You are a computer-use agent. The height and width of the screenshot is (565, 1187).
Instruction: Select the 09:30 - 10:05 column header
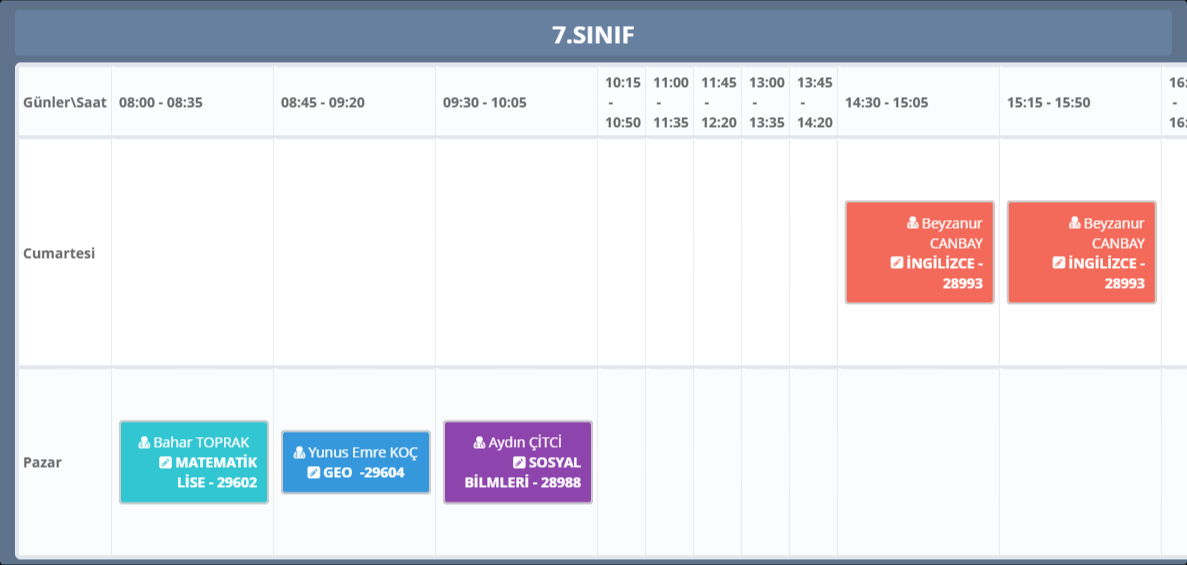(x=485, y=102)
